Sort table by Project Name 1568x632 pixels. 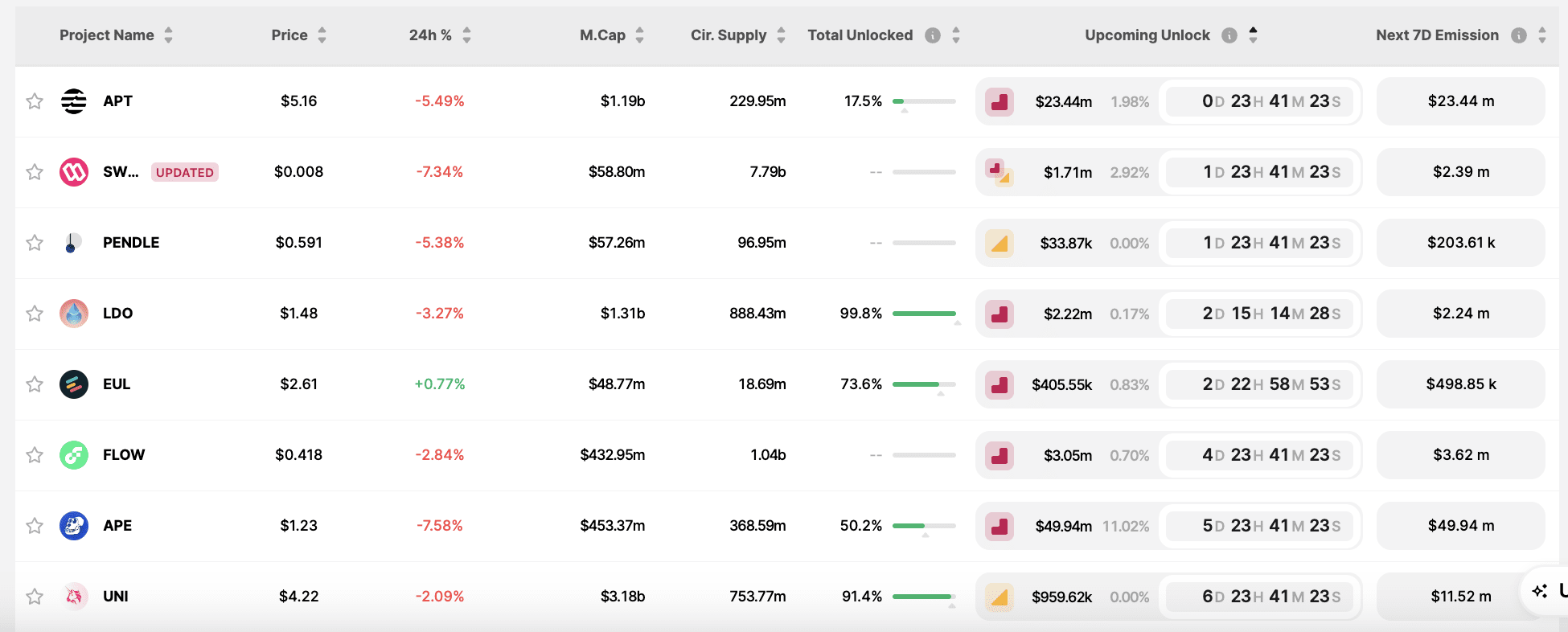(x=168, y=35)
